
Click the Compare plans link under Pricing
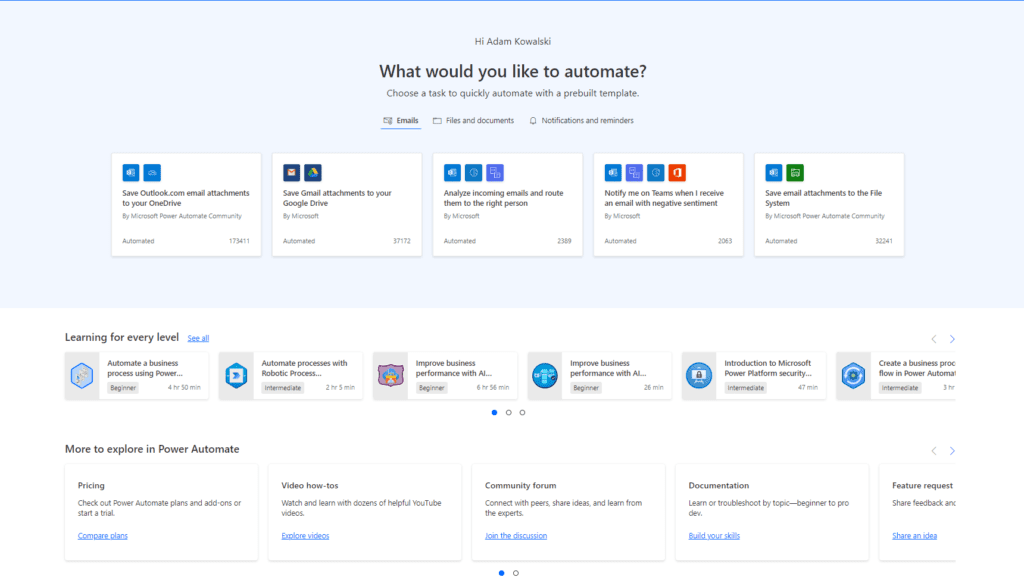(x=102, y=535)
